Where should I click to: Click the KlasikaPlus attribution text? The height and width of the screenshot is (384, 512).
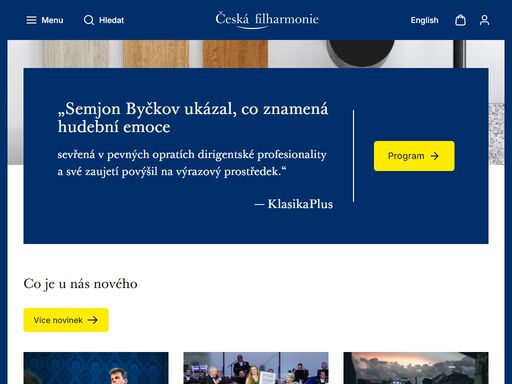(294, 204)
